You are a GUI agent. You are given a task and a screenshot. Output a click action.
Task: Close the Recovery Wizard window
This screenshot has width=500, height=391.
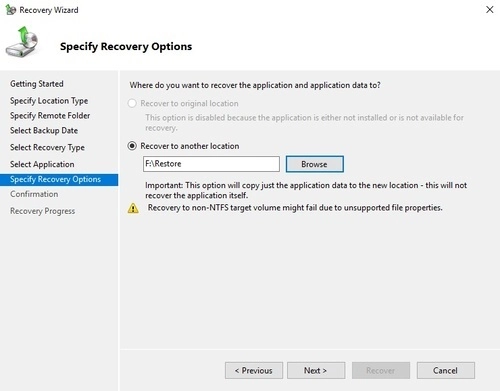(489, 10)
